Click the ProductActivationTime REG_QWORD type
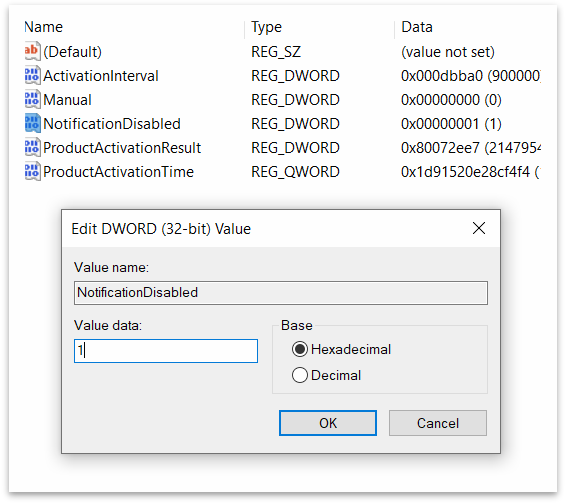Viewport: 566px width, 504px height. (x=295, y=172)
